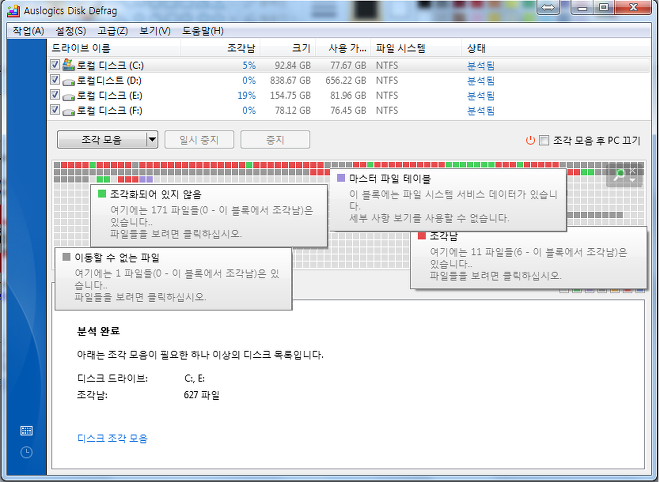Click the 일시 중지 button
This screenshot has width=660, height=482.
[x=199, y=139]
